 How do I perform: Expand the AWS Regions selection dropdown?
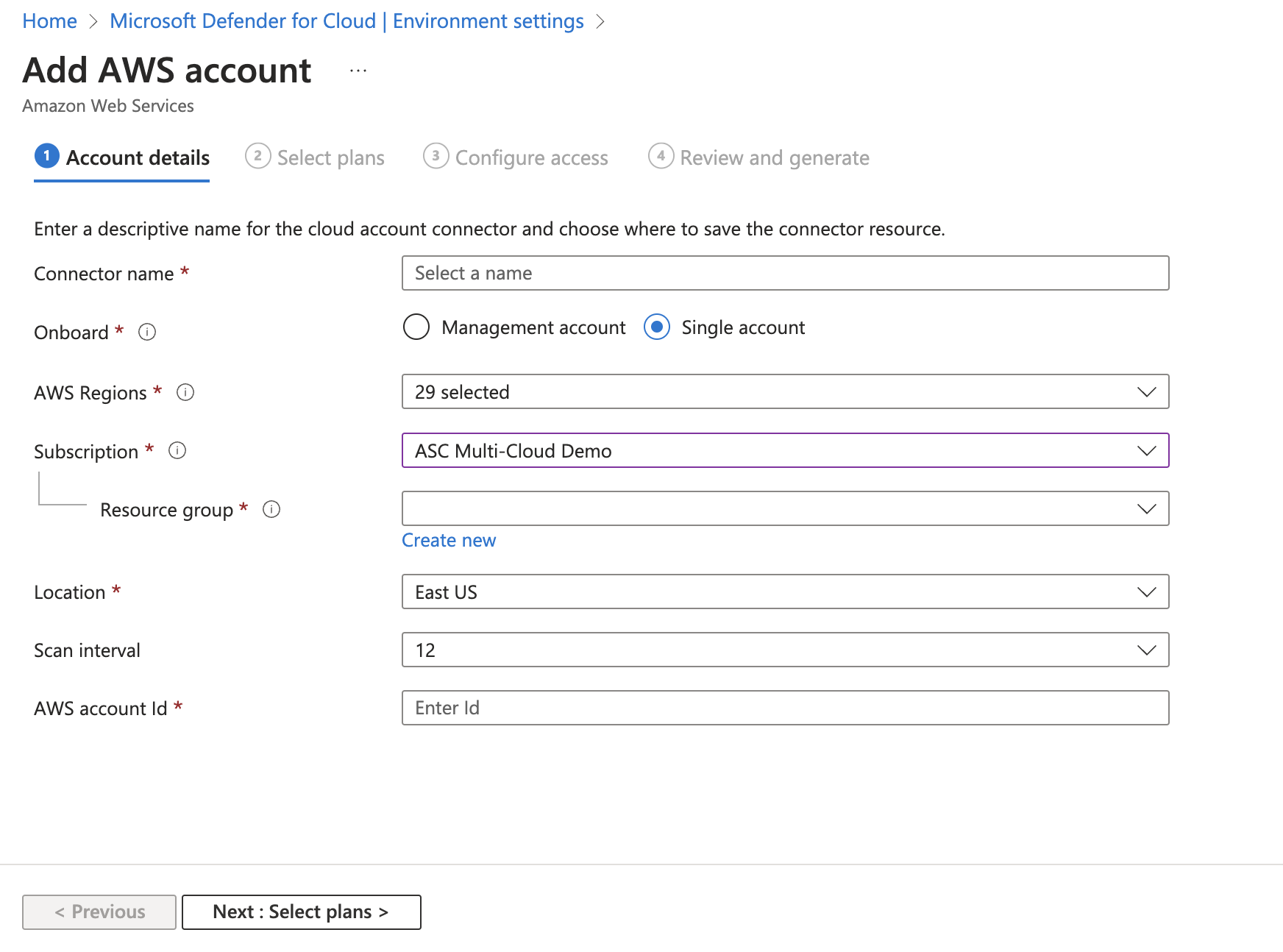1145,392
